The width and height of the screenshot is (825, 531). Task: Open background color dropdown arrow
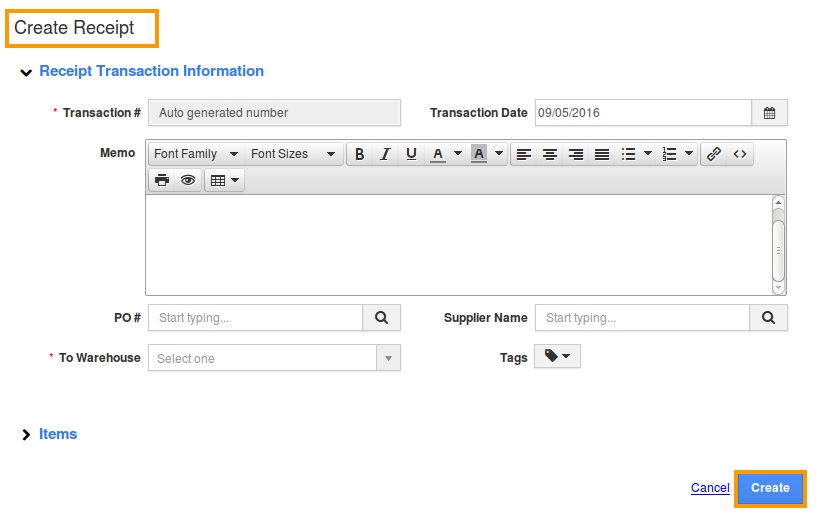tap(499, 154)
